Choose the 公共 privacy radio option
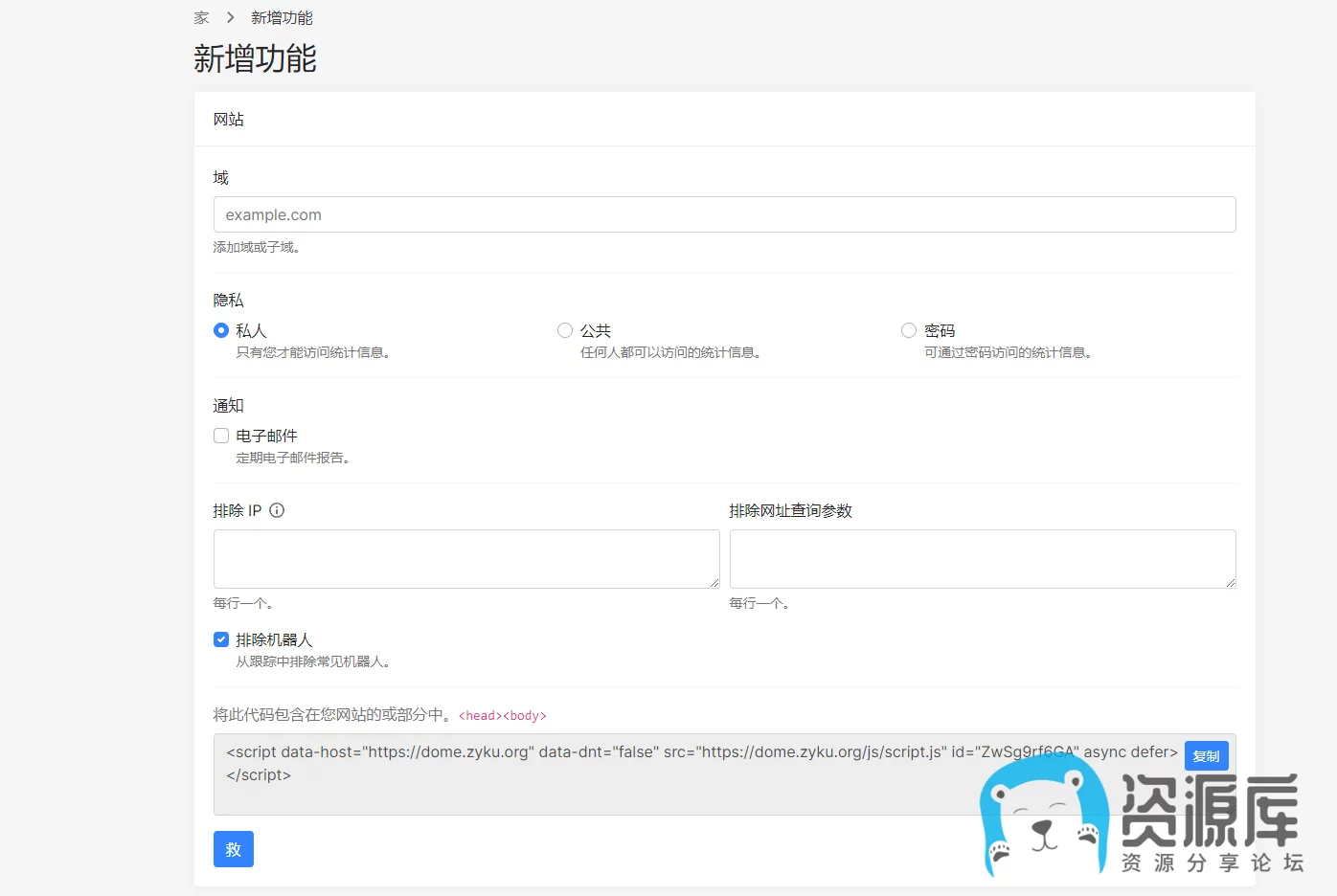The height and width of the screenshot is (896, 1337). 565,330
